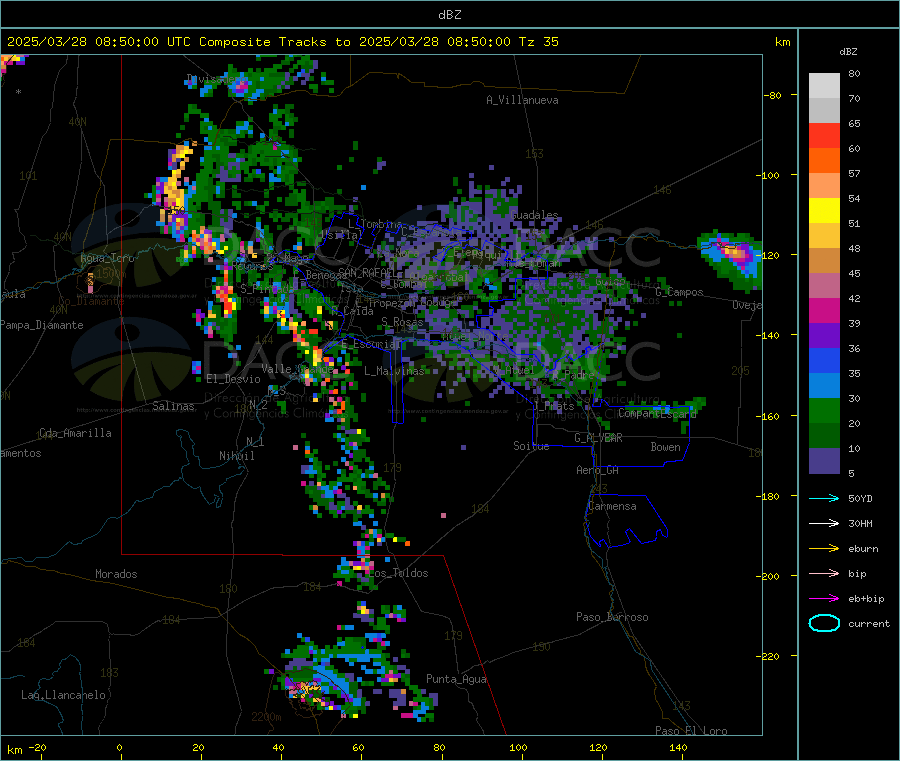Click the 'Morados' map label

click(116, 574)
